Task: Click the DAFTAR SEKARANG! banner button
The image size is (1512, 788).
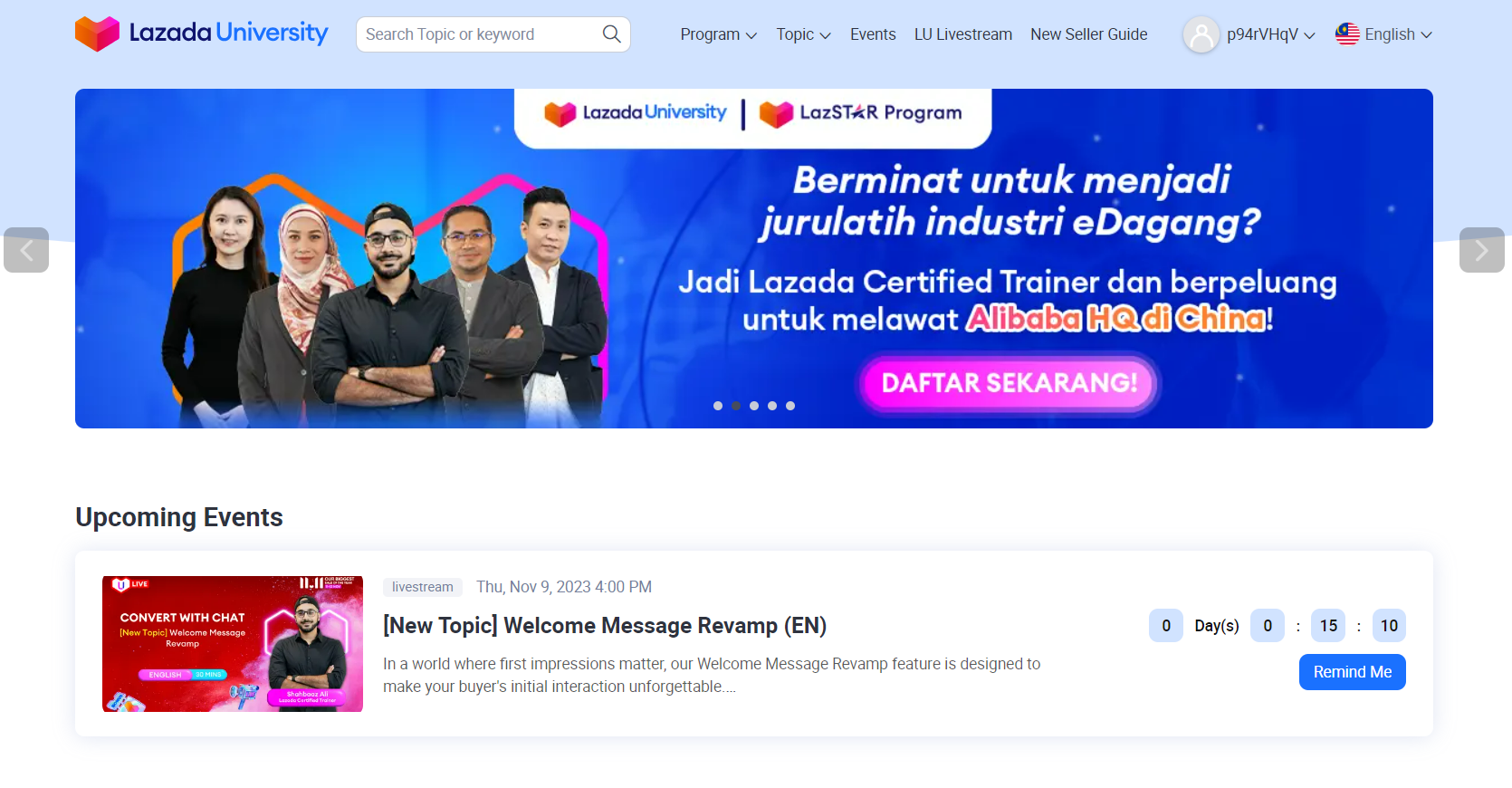Action: pos(1009,383)
